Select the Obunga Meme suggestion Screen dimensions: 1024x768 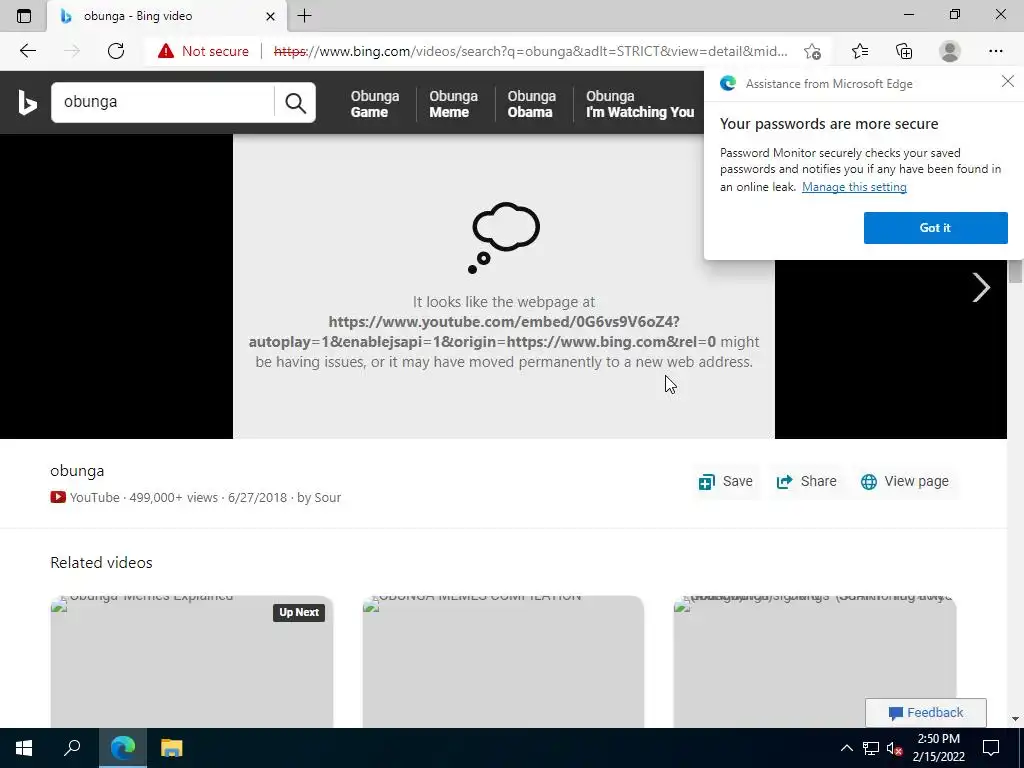click(x=453, y=104)
